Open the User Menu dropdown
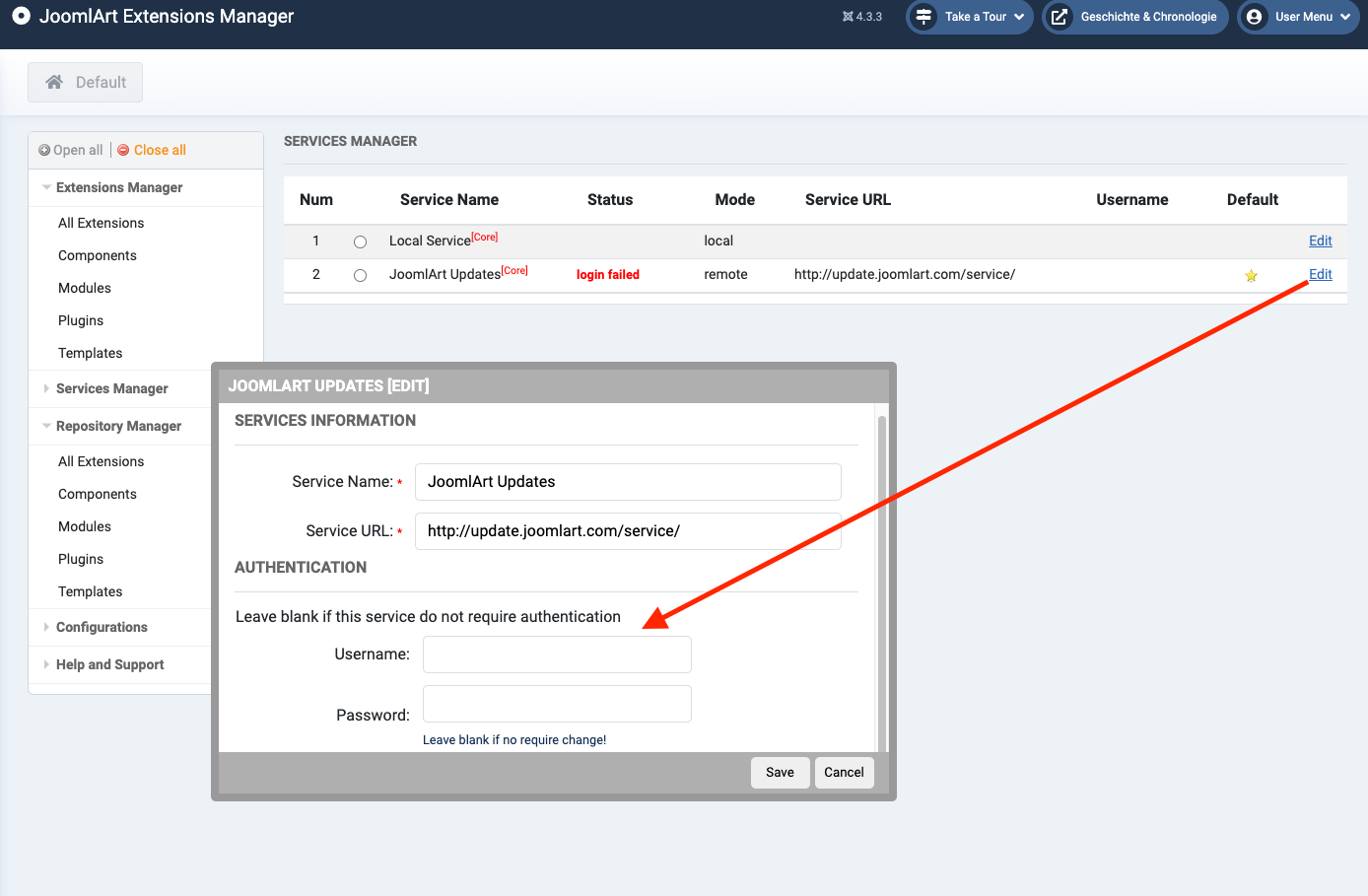The height and width of the screenshot is (896, 1368). tap(1298, 17)
